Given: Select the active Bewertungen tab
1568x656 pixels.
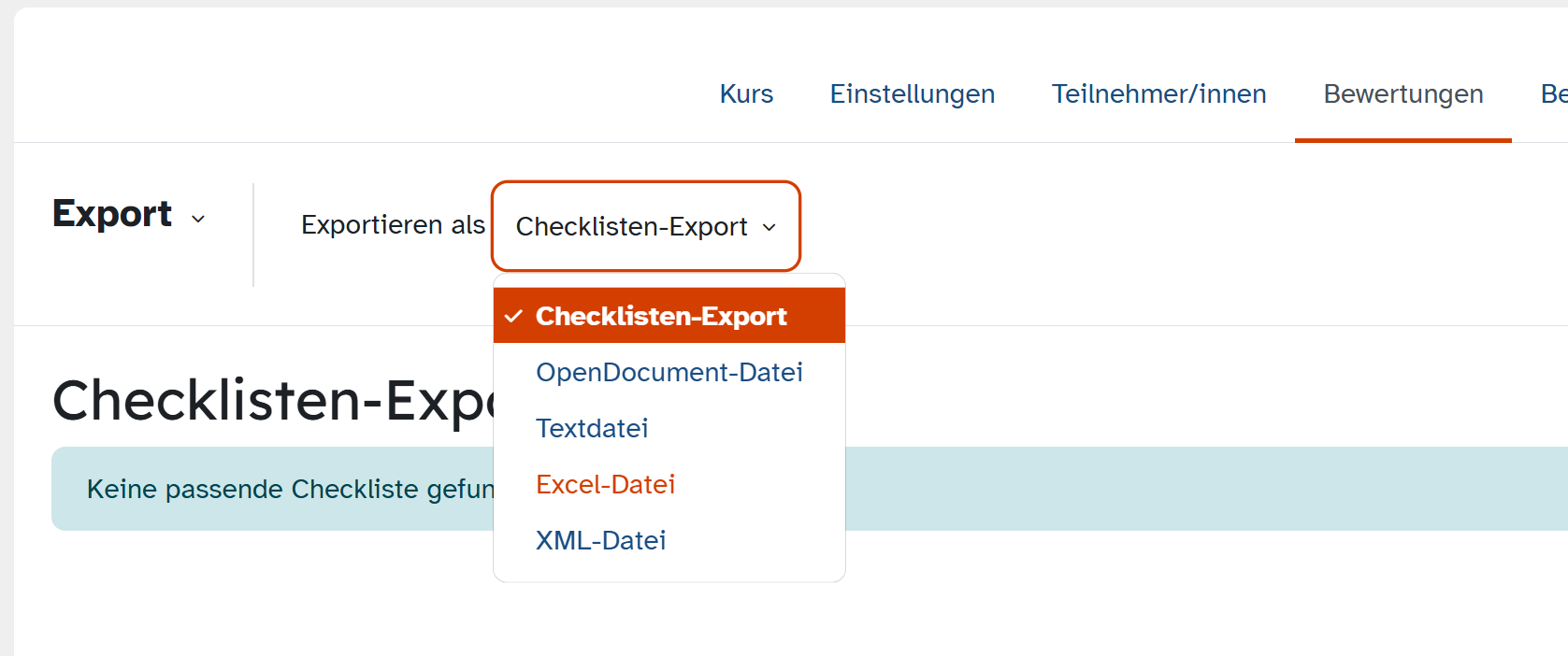Looking at the screenshot, I should [1403, 94].
